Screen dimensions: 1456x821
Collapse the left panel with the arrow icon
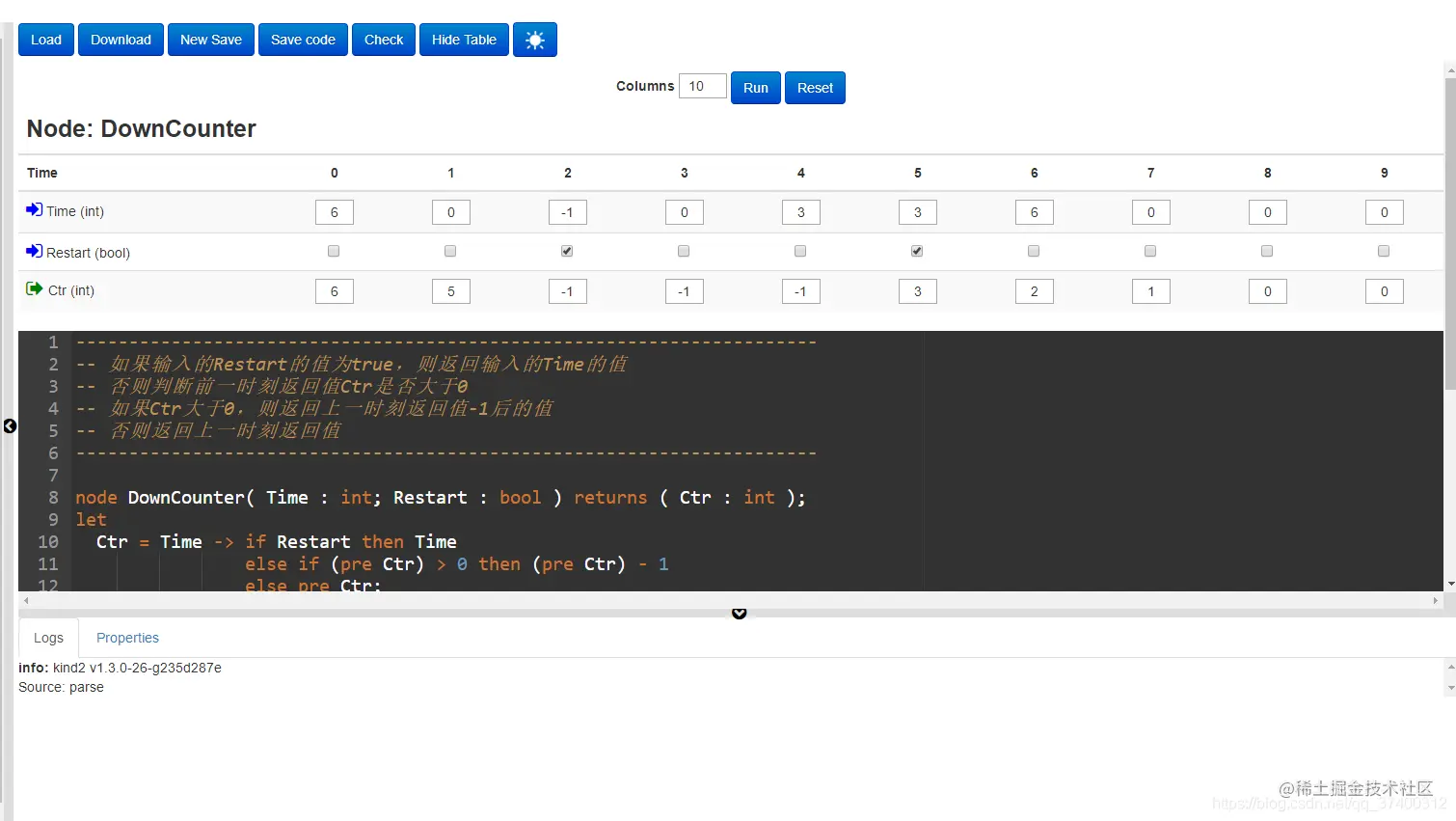[10, 425]
